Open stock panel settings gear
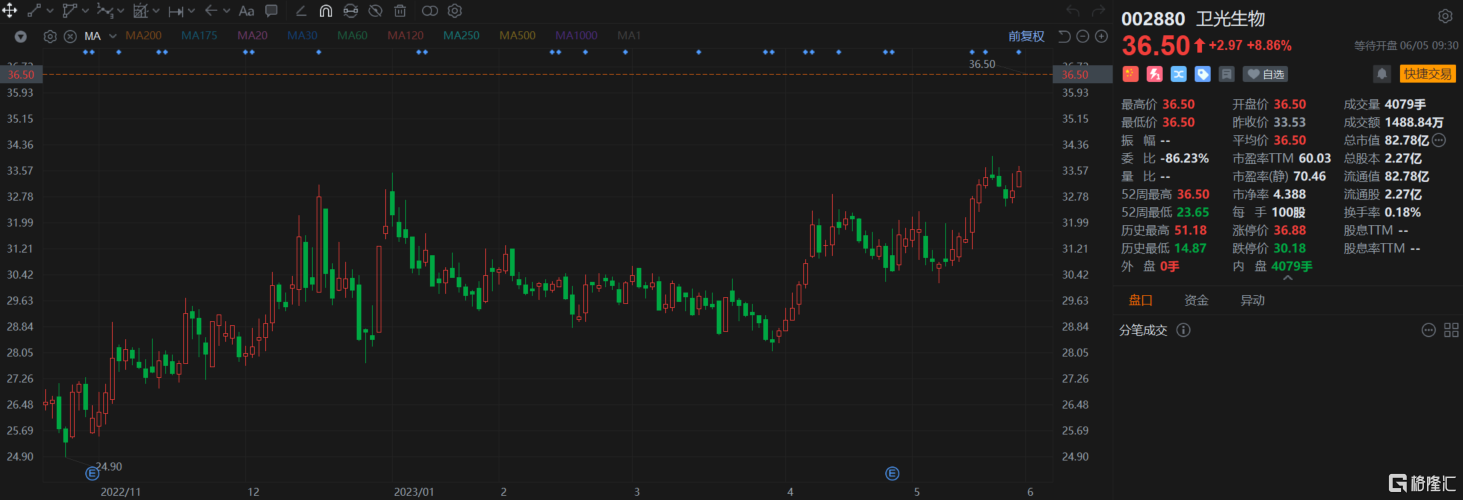 (1445, 17)
